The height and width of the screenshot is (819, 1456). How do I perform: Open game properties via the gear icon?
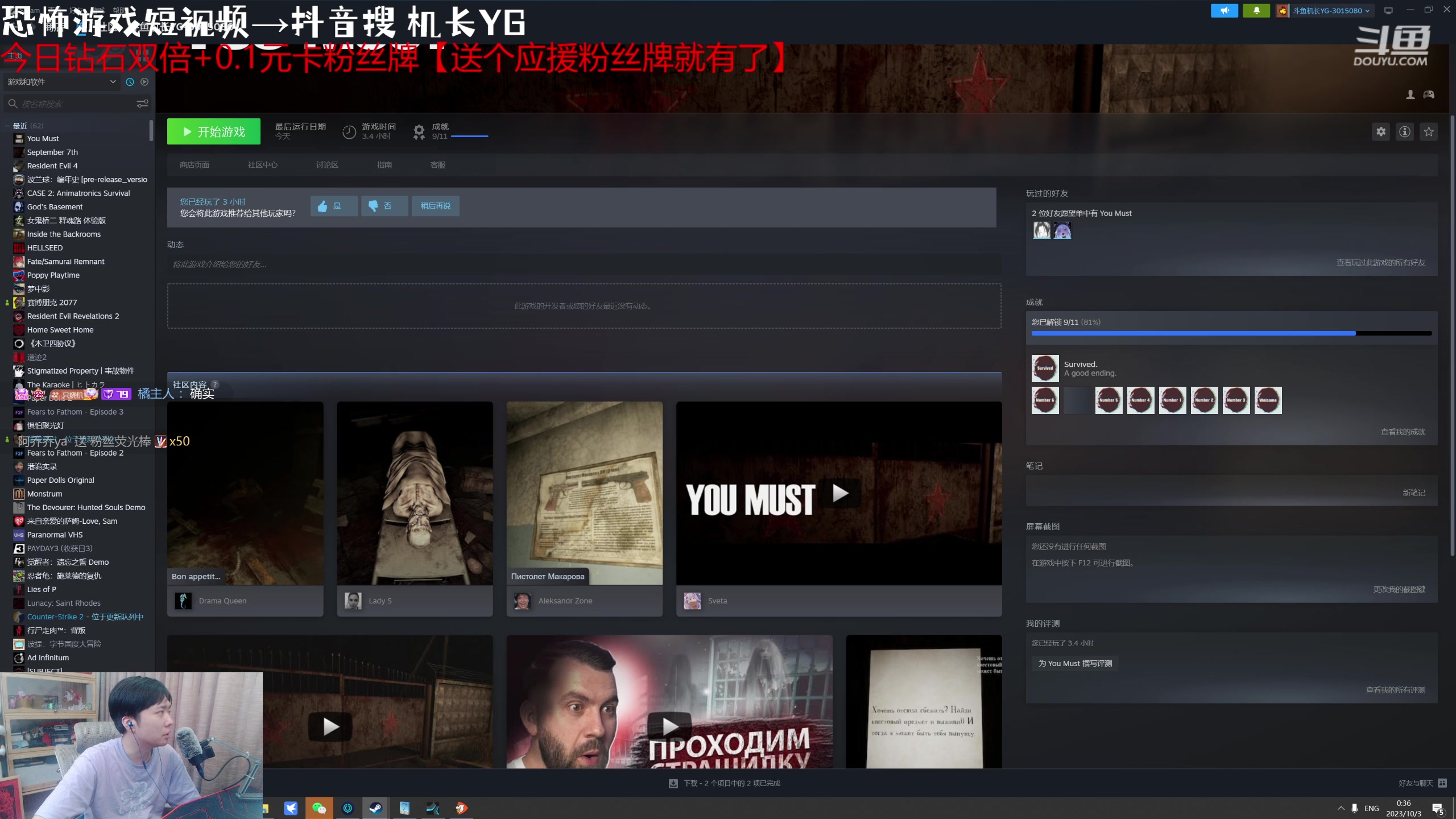[1381, 131]
